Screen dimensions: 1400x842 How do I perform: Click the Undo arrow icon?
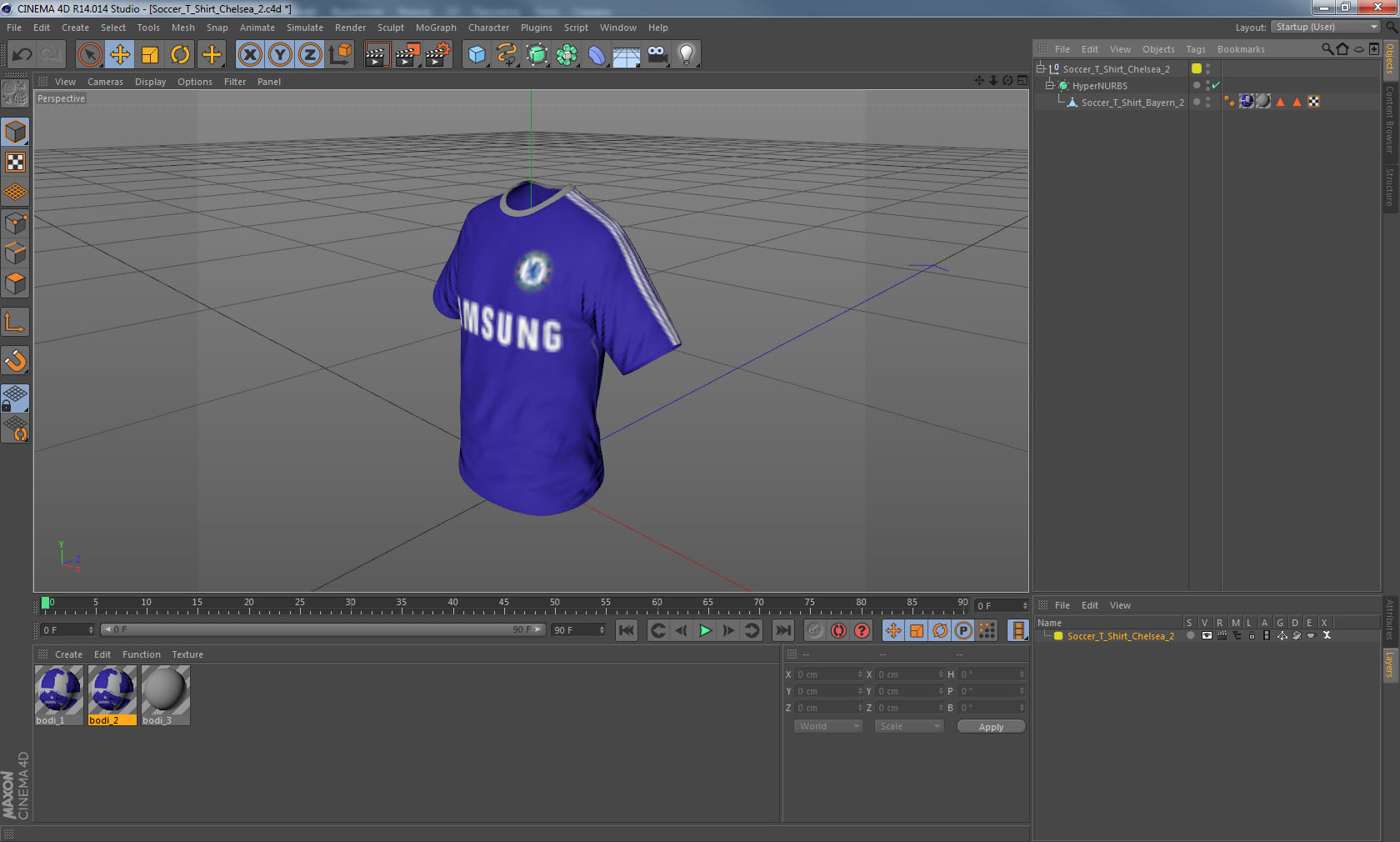[22, 55]
